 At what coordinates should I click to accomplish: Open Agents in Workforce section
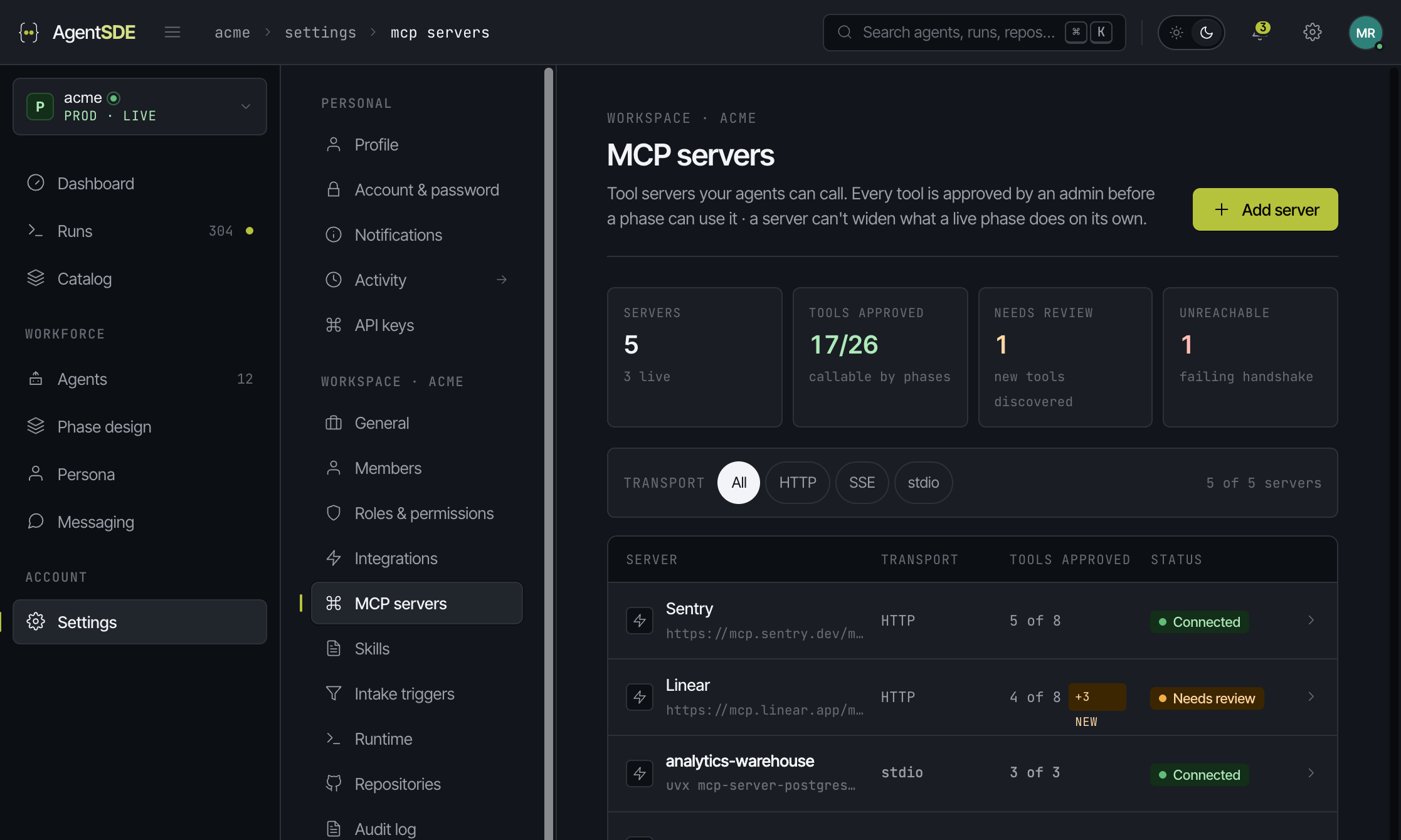140,379
